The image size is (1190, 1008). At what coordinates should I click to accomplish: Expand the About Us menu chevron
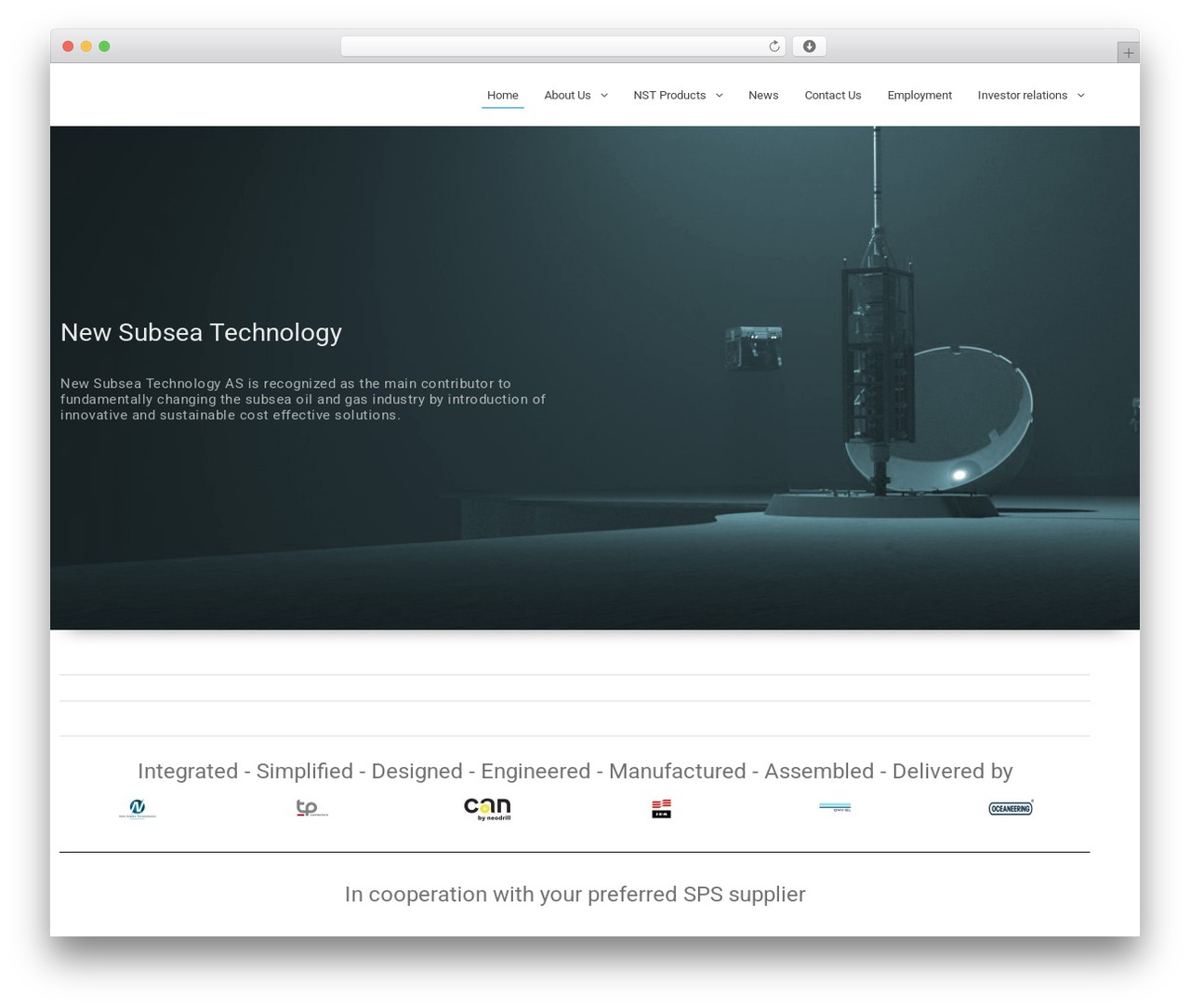click(604, 96)
